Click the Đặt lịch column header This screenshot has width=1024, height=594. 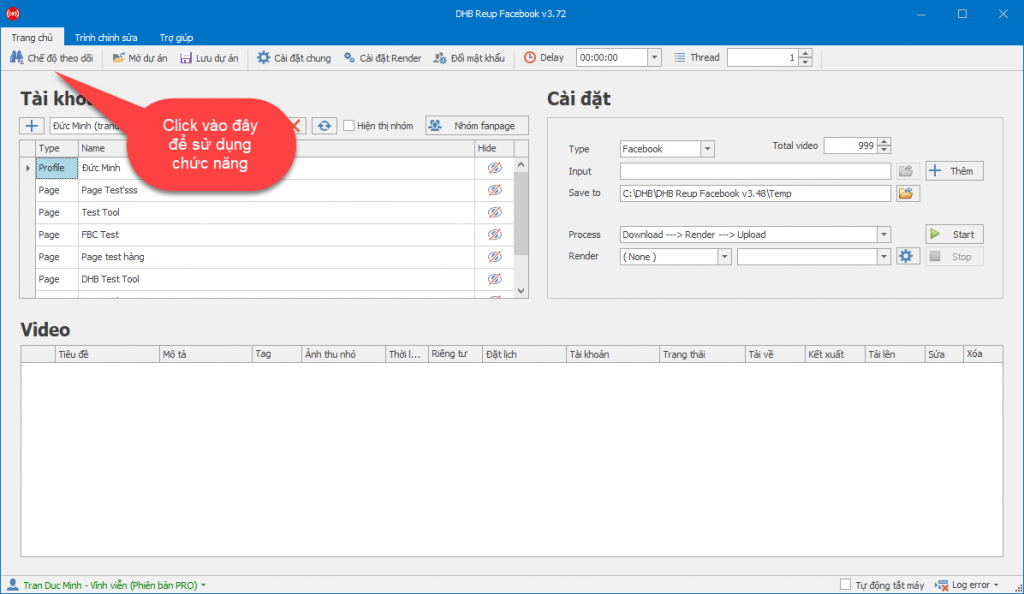(524, 354)
